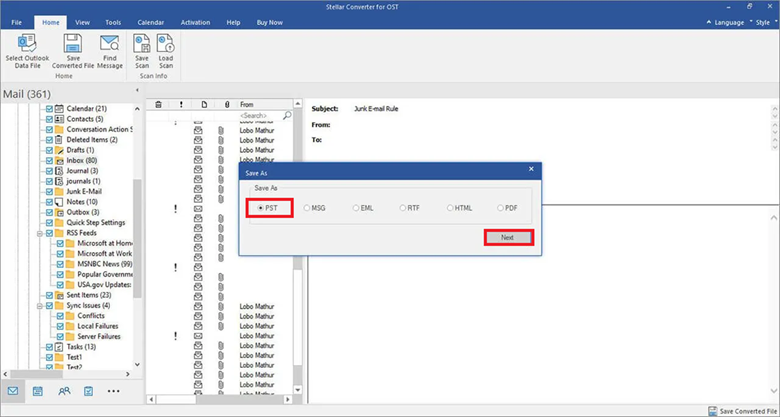Open Tools ribbon tab

[x=113, y=22]
